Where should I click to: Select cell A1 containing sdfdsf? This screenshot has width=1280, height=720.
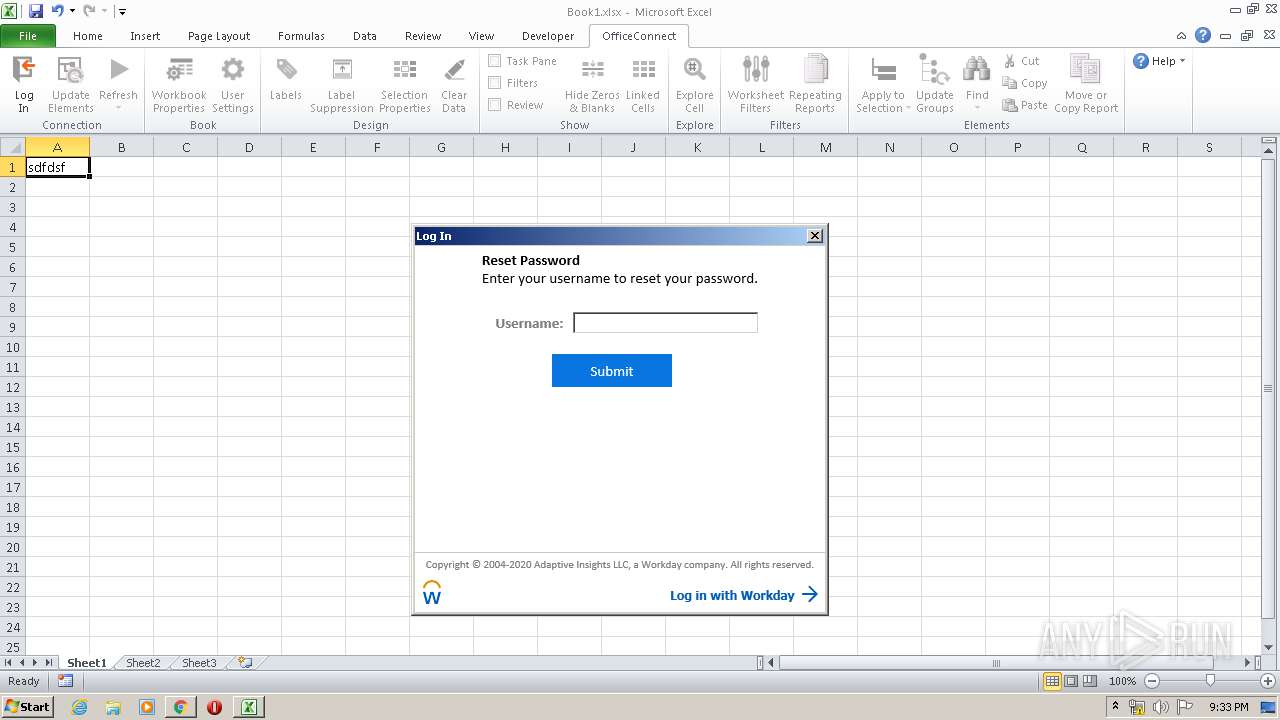(x=57, y=167)
